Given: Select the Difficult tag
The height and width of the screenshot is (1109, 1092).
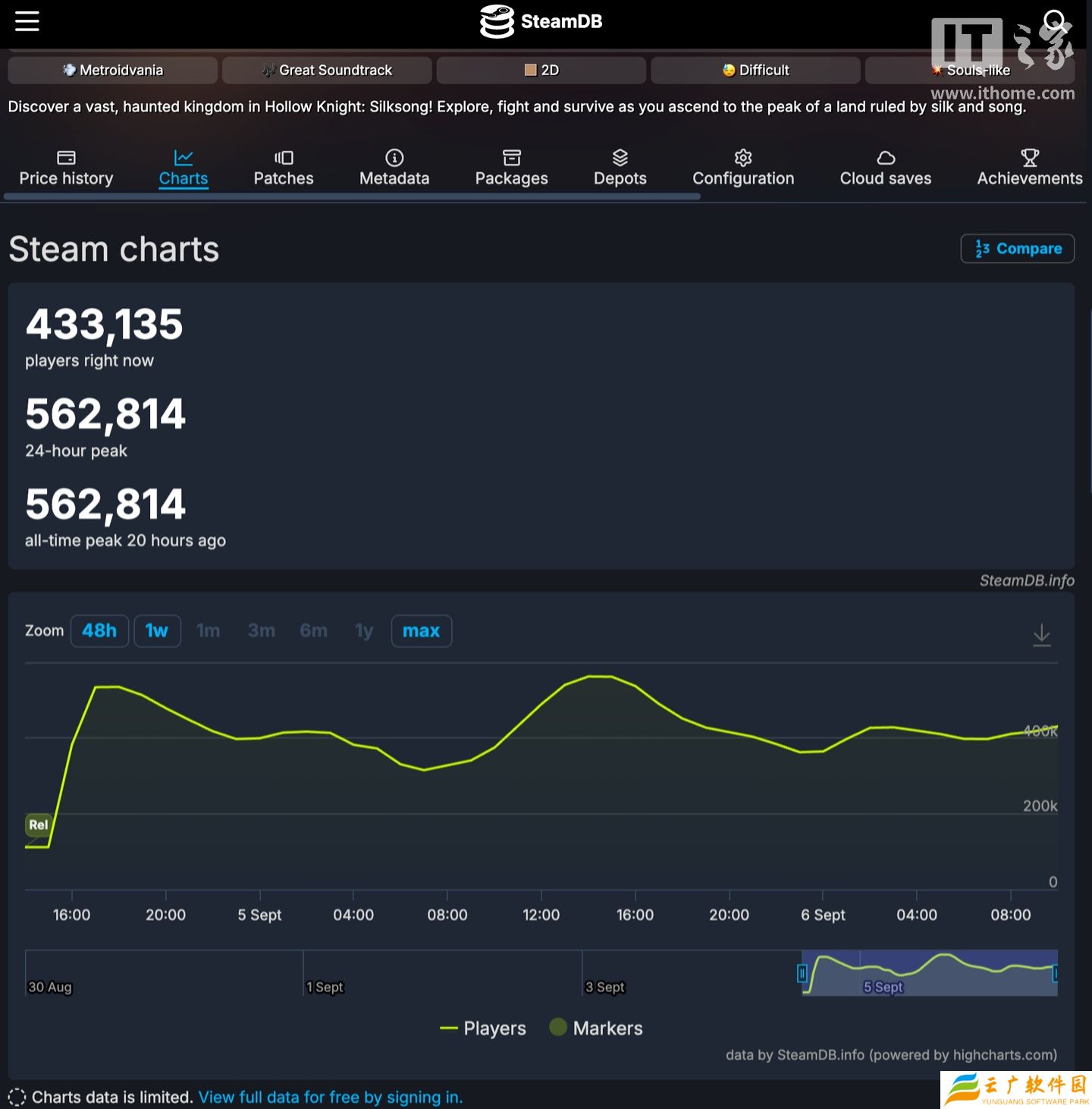Looking at the screenshot, I should tap(755, 70).
